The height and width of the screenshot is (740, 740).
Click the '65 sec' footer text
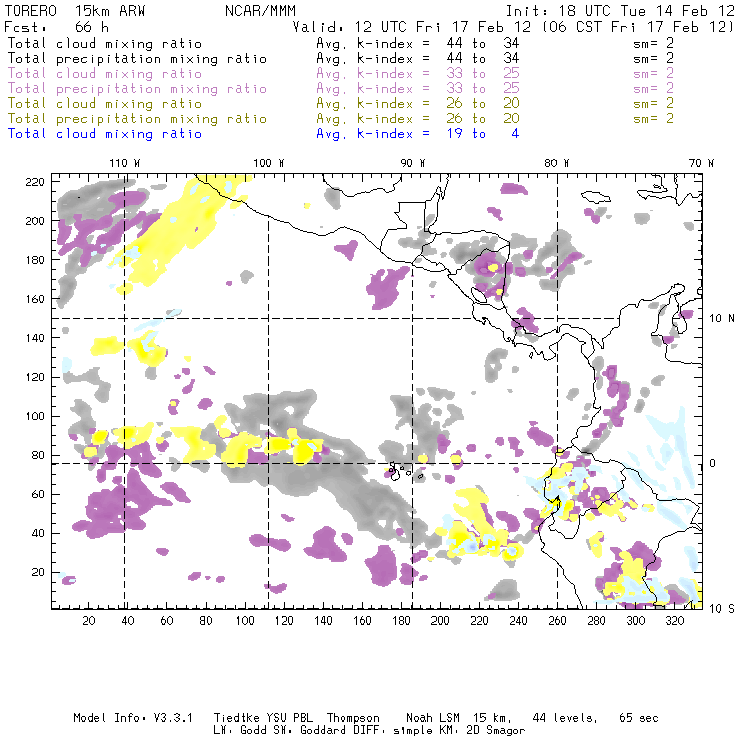coord(639,718)
